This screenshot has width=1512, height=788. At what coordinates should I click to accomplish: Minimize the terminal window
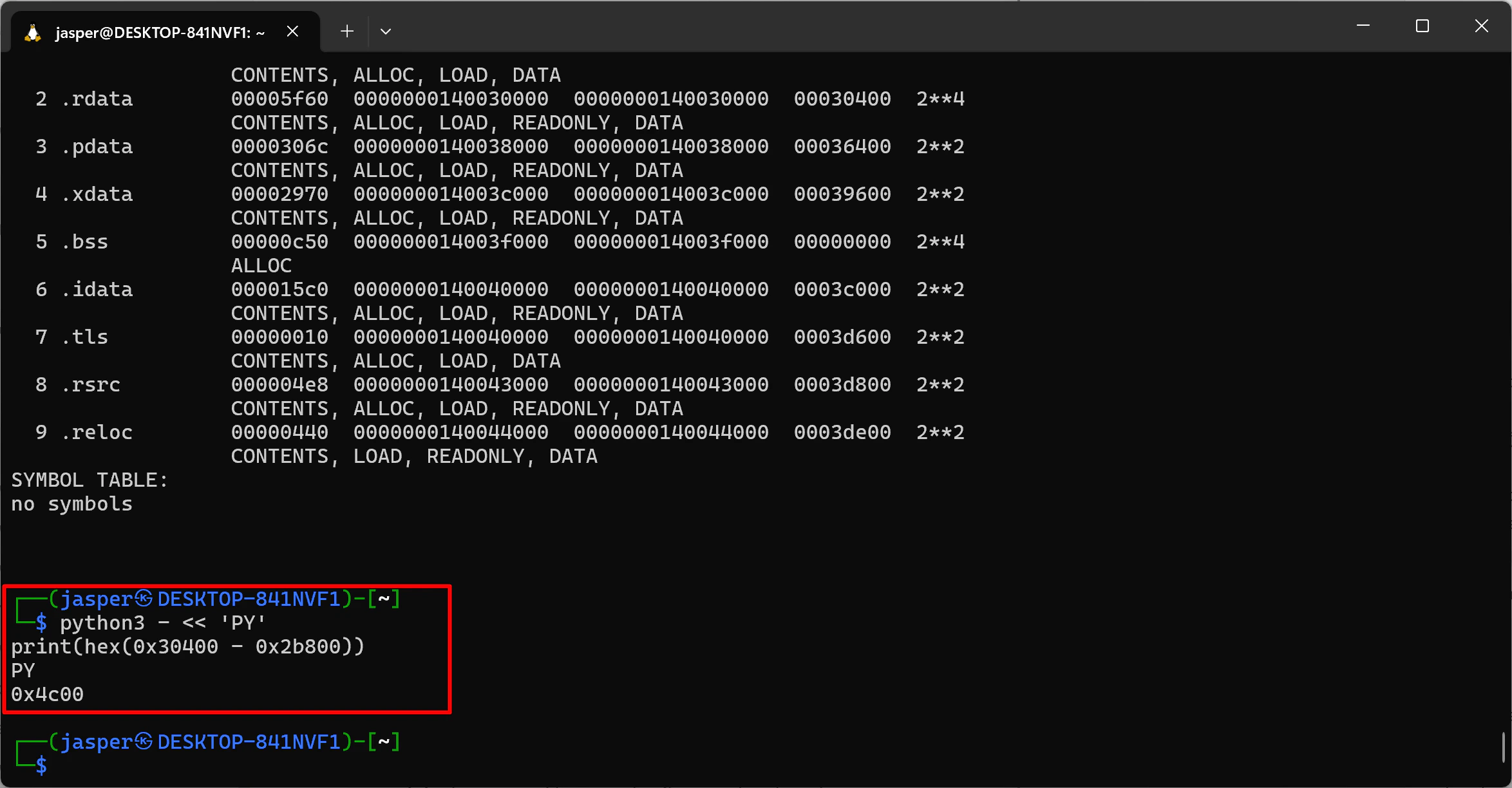[1363, 26]
